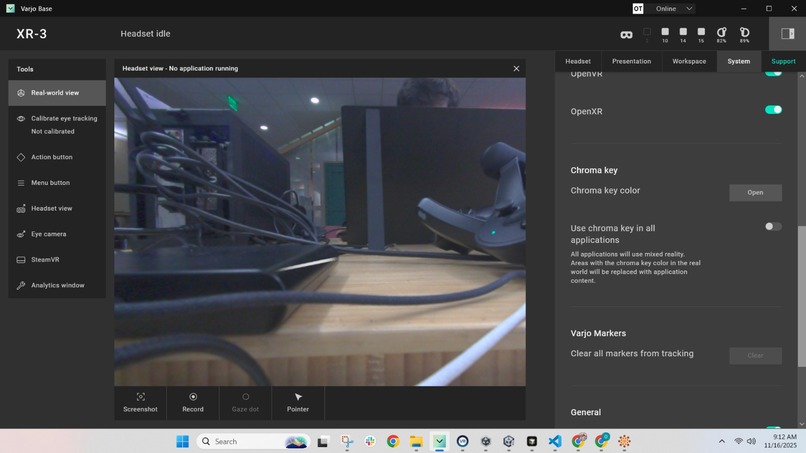This screenshot has width=806, height=453.
Task: Click the OT user avatar
Action: coord(637,8)
